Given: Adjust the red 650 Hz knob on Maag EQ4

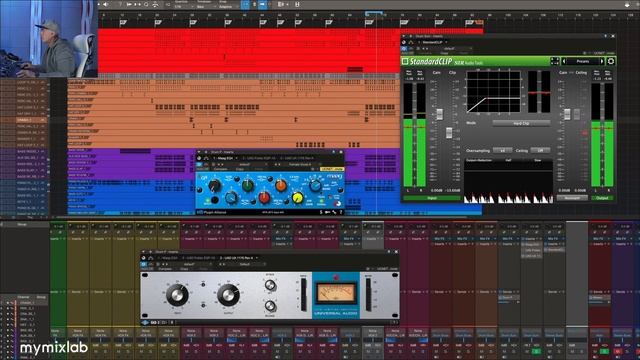Looking at the screenshot, I should click(264, 198).
